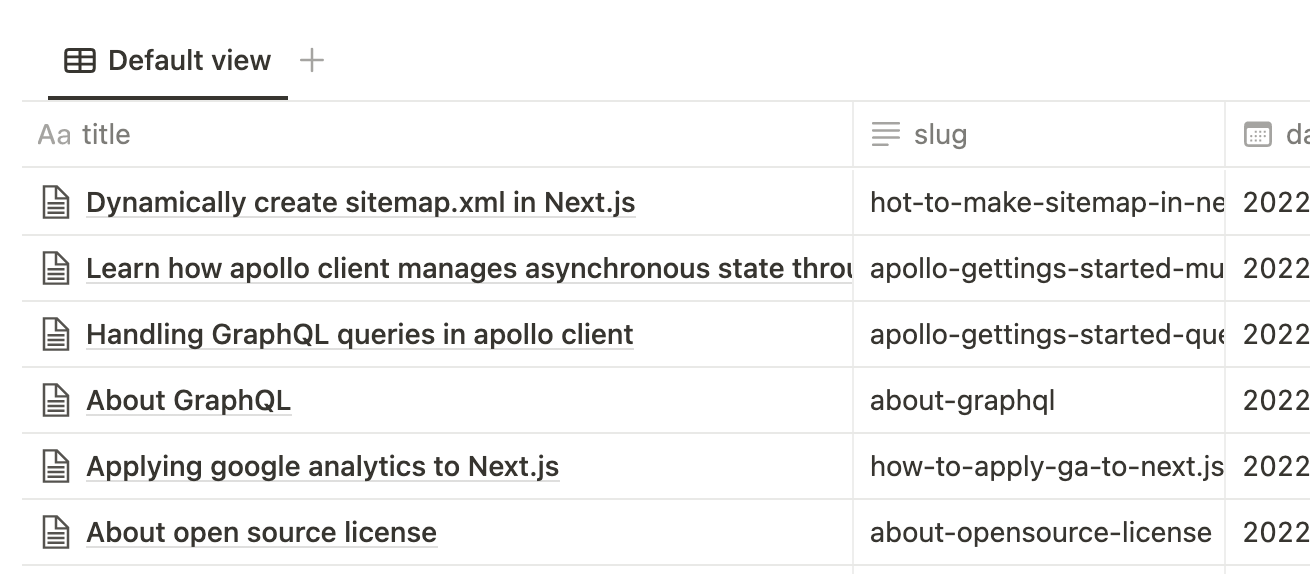Select the about-opensource-license slug cell
The image size is (1310, 574).
tap(1038, 533)
